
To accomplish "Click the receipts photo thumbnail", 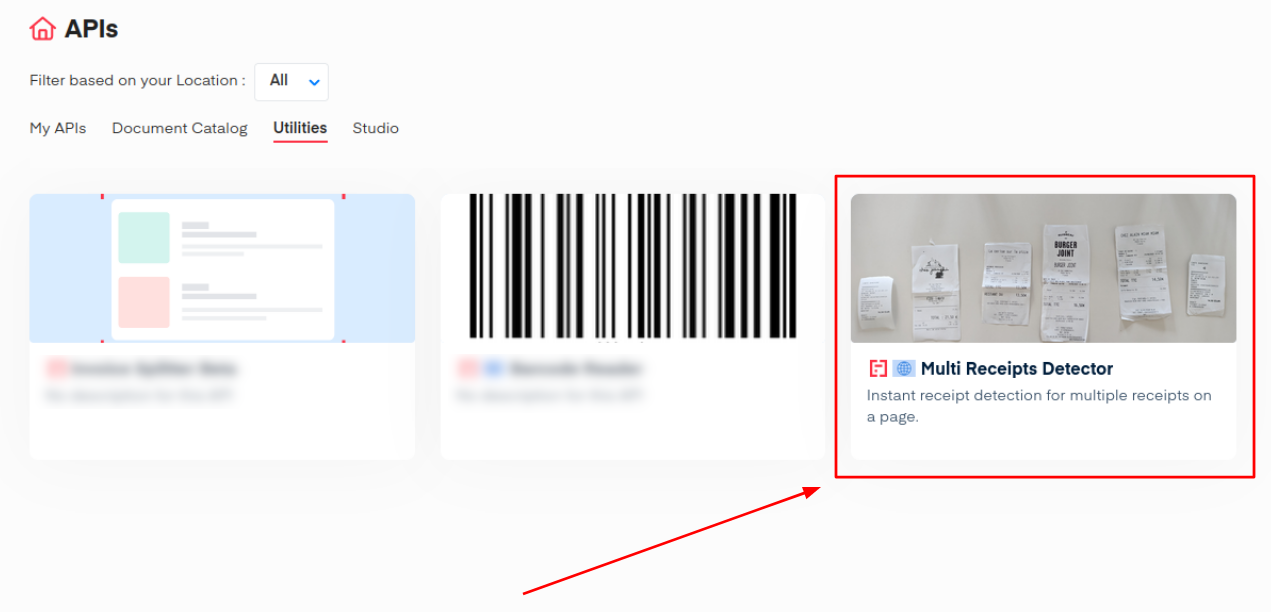I will pyautogui.click(x=1043, y=268).
